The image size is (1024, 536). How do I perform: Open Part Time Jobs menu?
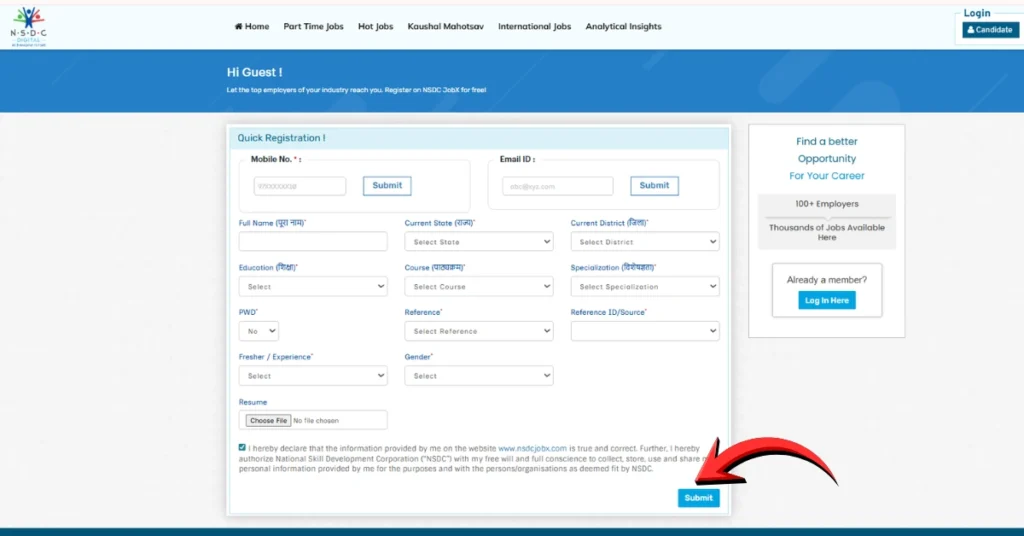point(313,27)
